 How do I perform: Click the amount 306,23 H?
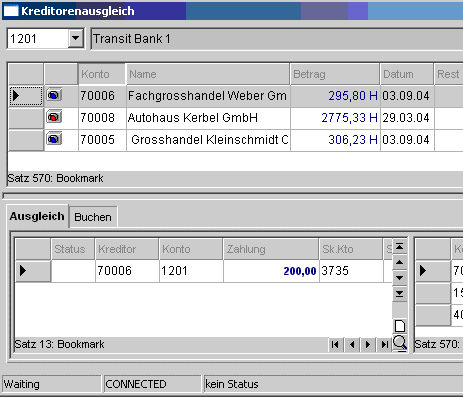353,140
